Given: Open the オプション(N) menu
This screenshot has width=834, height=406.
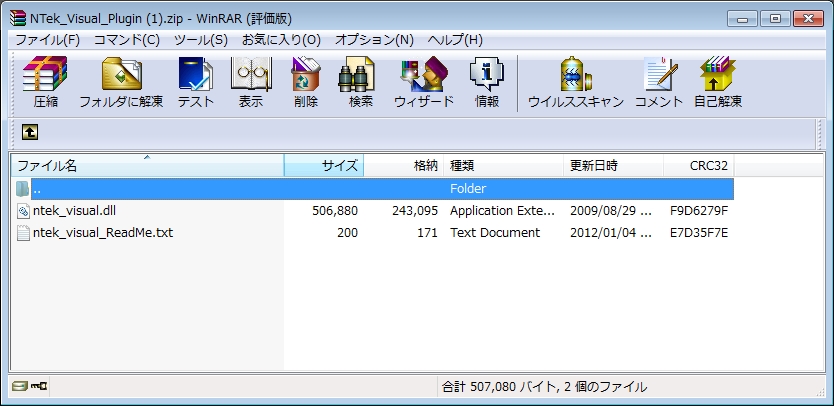Looking at the screenshot, I should click(374, 40).
